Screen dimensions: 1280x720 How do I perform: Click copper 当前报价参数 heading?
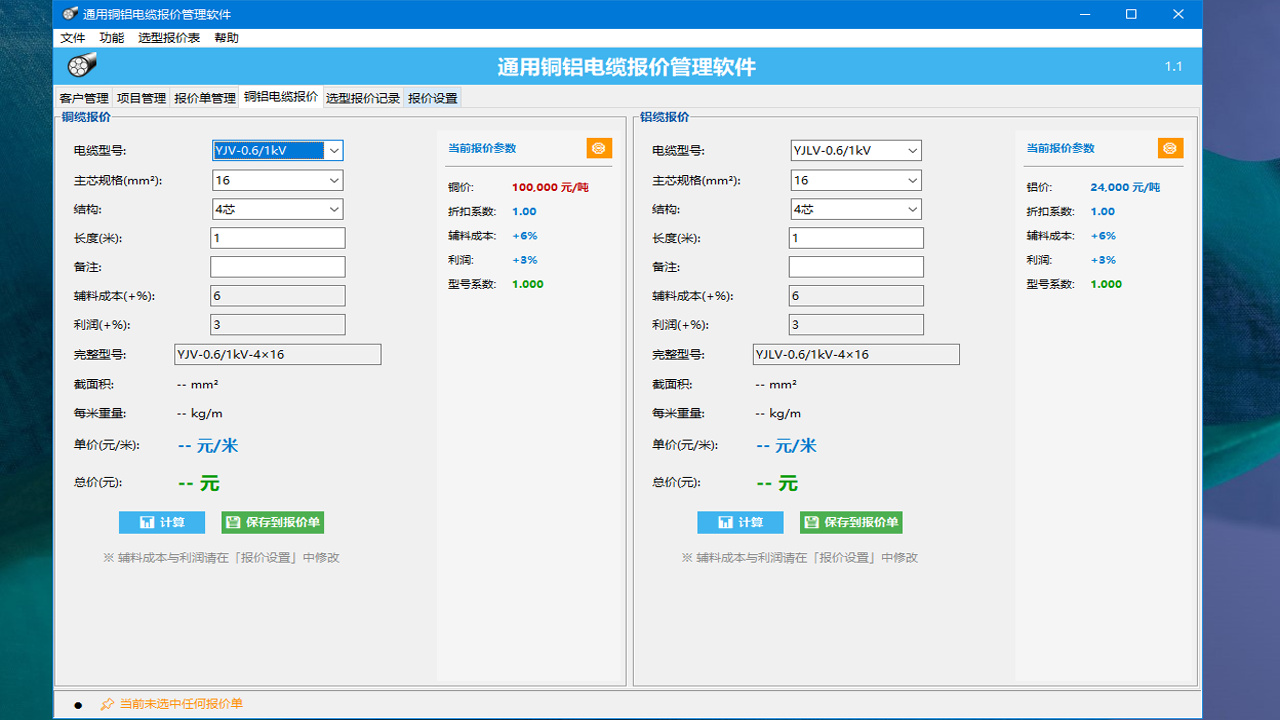point(482,148)
